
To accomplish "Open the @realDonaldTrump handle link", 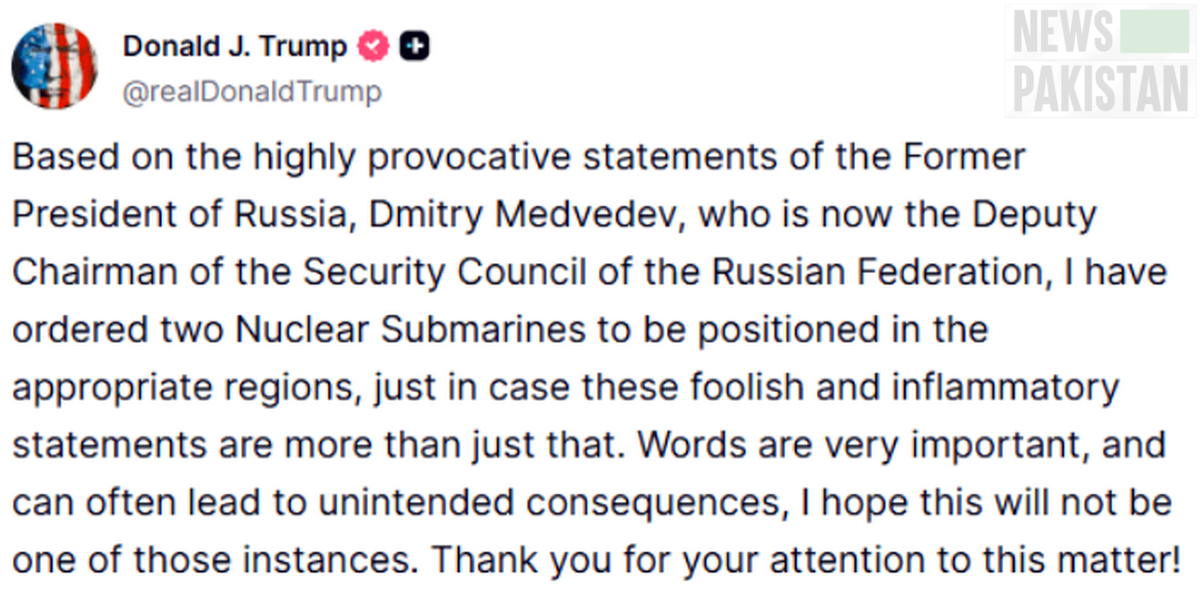I will [x=251, y=92].
